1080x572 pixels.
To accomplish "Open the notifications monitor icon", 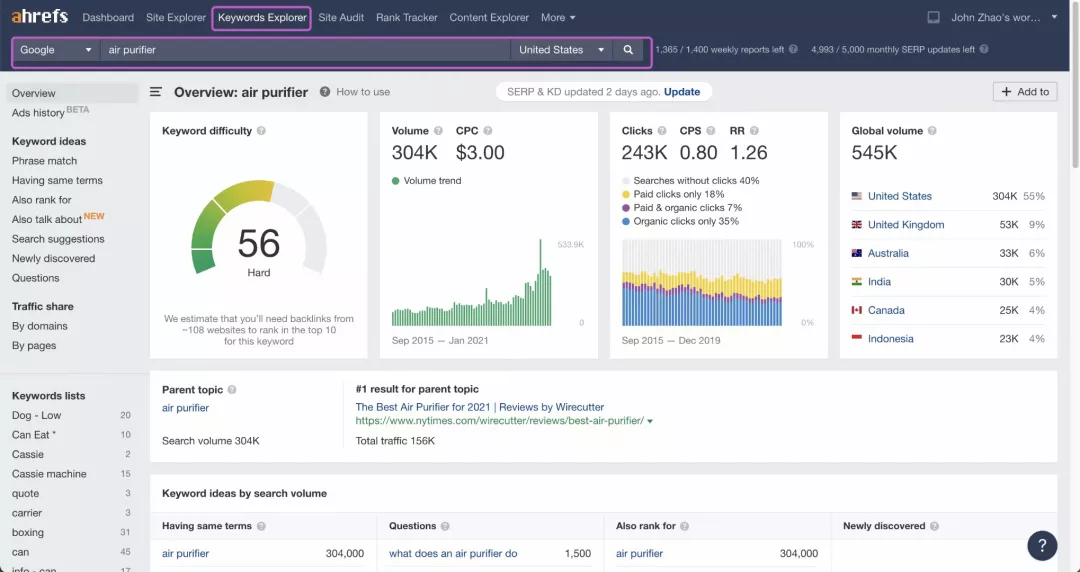I will 933,17.
